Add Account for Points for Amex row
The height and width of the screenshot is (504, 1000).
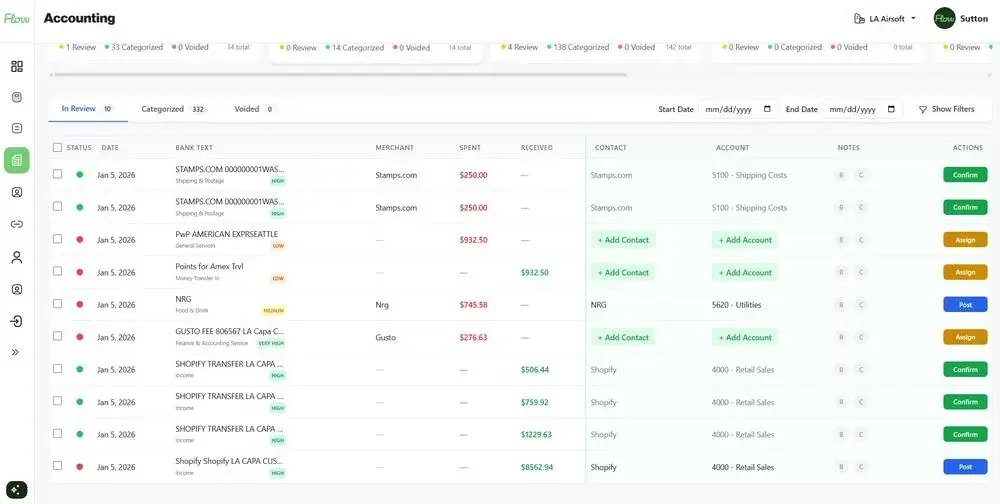pyautogui.click(x=745, y=272)
